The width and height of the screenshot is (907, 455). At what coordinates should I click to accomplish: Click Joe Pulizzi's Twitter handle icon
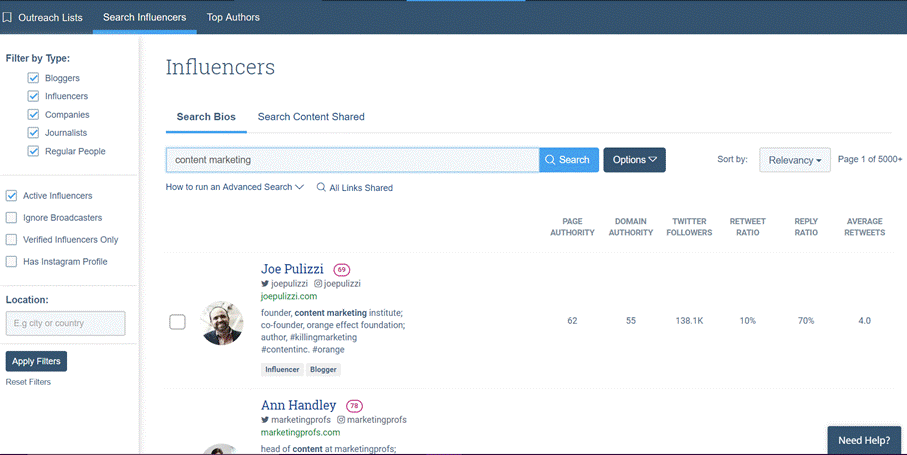click(266, 284)
